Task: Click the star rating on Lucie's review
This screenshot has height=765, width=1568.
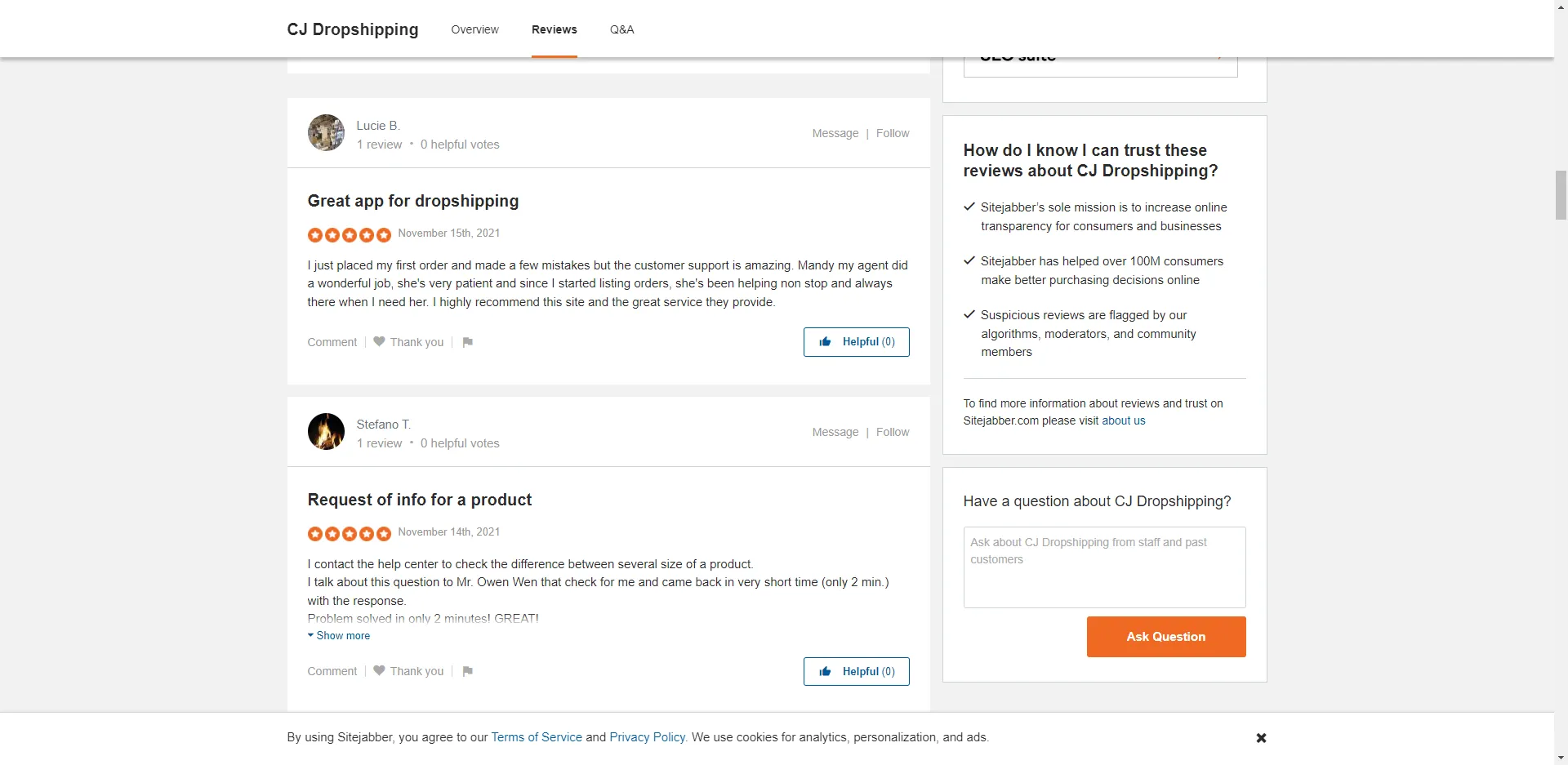Action: point(349,235)
